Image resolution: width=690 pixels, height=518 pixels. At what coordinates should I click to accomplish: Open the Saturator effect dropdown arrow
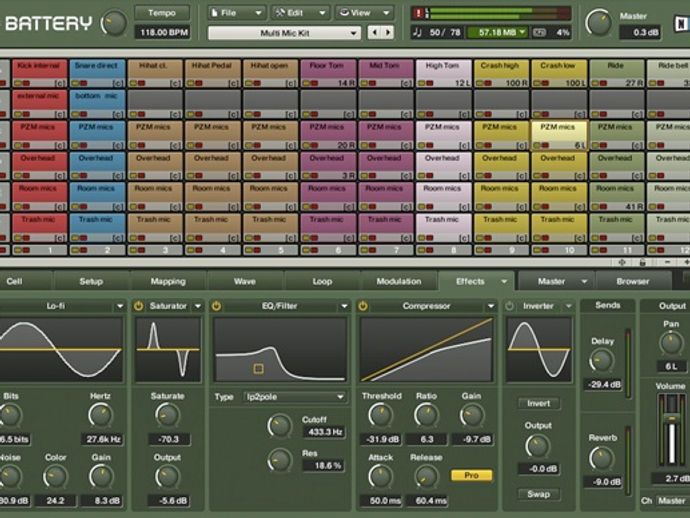(198, 306)
